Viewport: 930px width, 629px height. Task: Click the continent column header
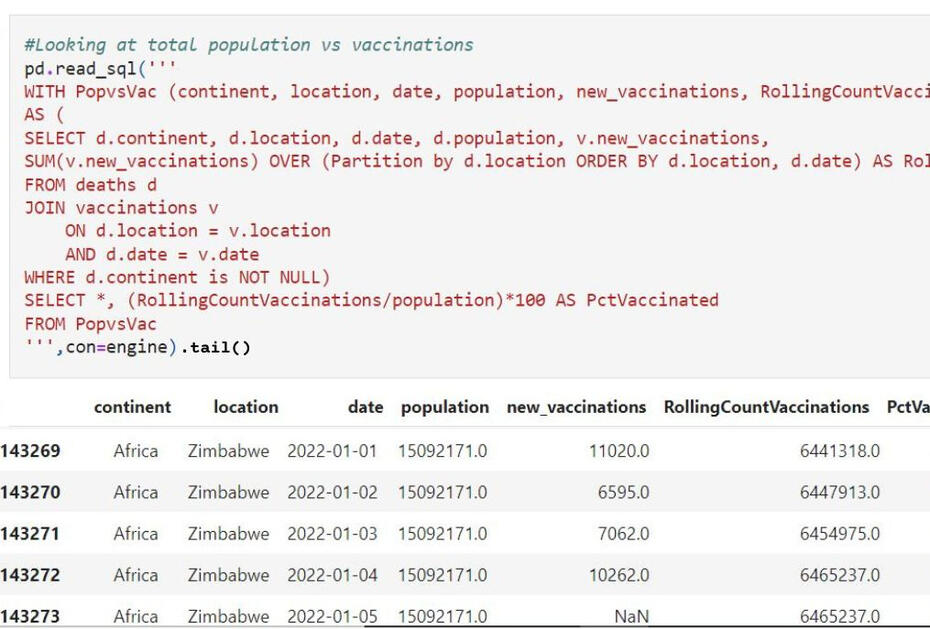(132, 407)
